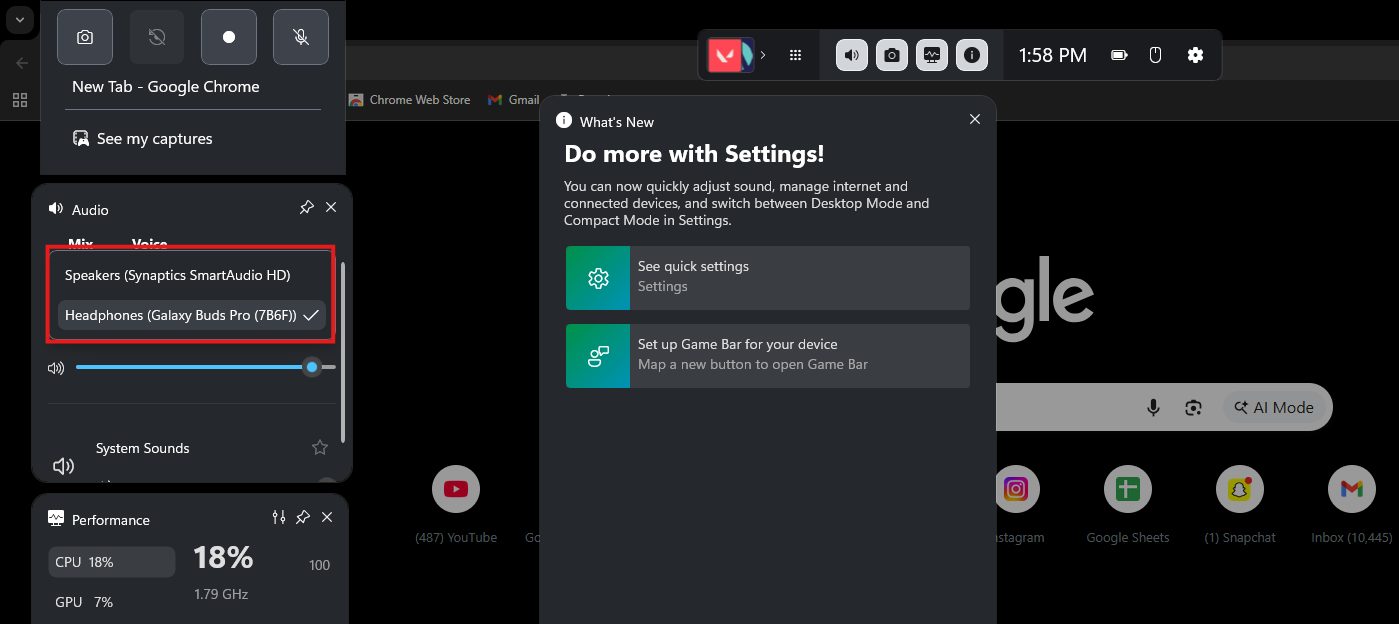
Task: Open Game Bar settings gear
Action: (x=1195, y=56)
